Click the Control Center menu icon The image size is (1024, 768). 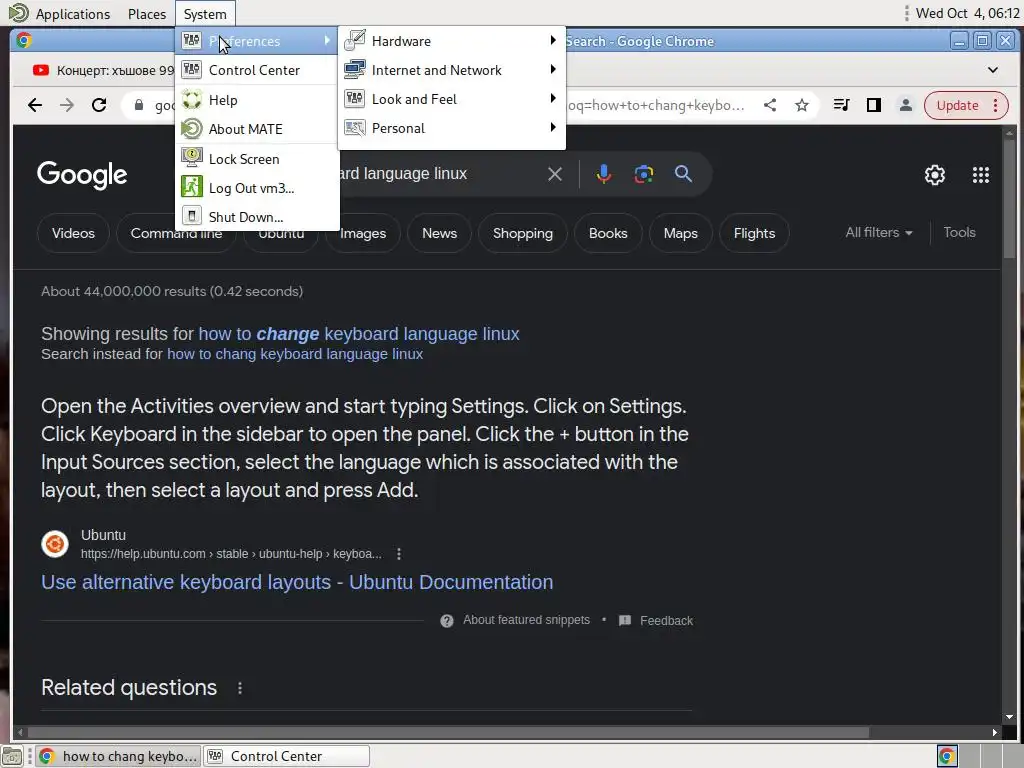tap(191, 69)
